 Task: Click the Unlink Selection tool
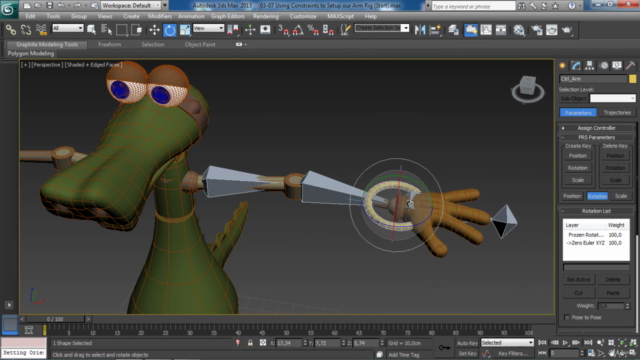tap(26, 30)
